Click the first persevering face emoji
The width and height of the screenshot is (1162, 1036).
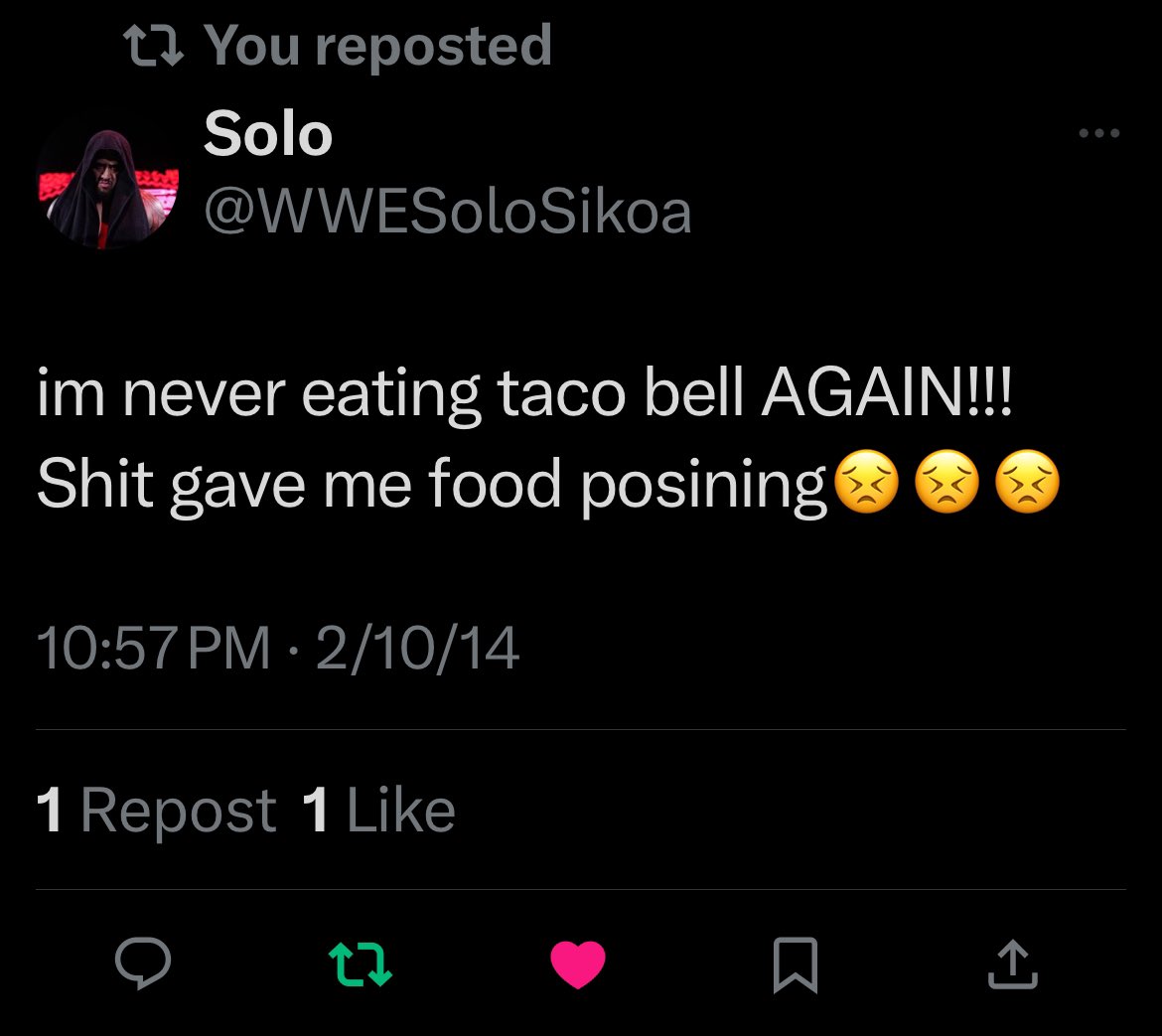point(867,486)
